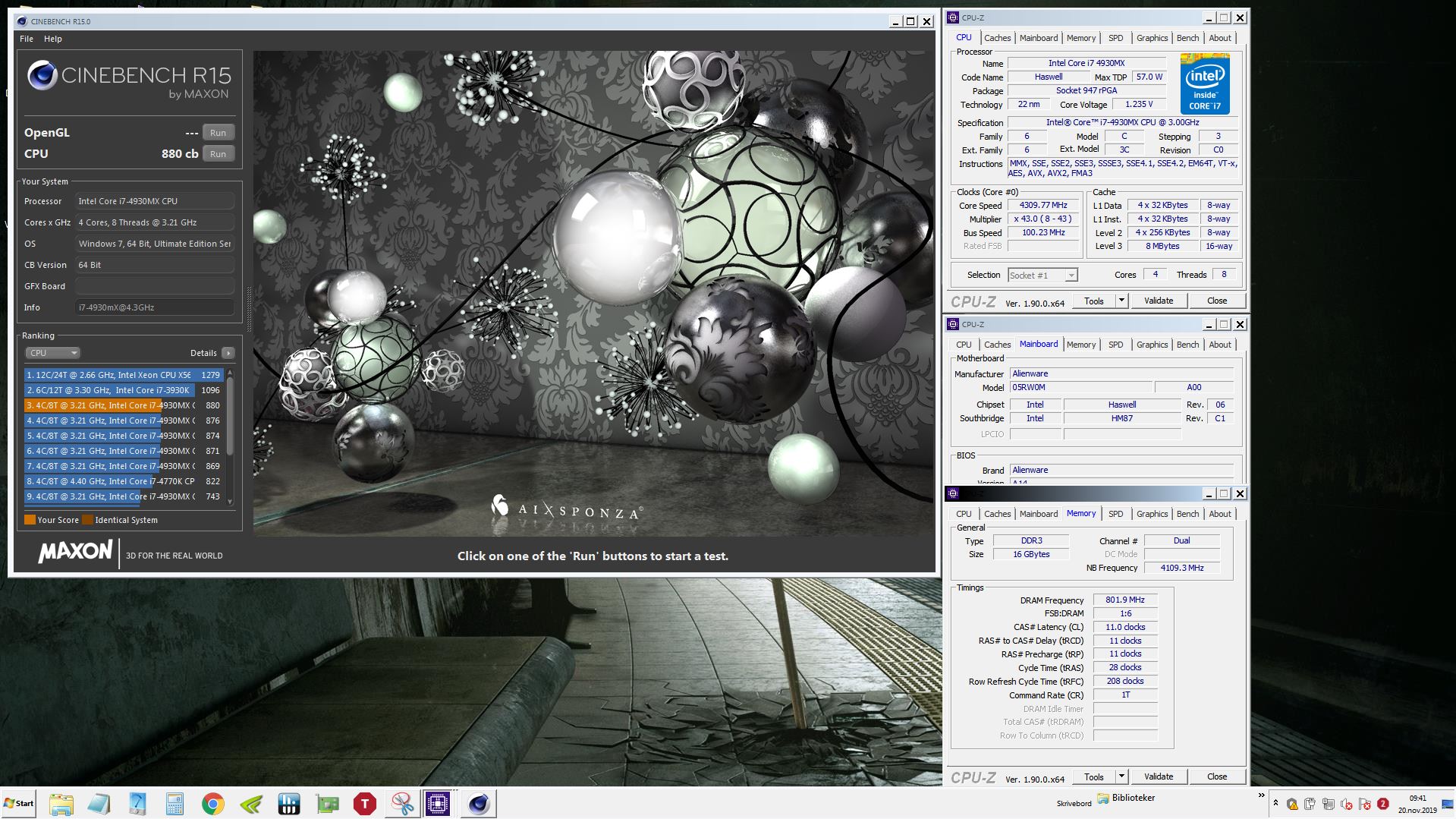Screen dimensions: 1456x819
Task: Click the Cinebench title bar app icon
Action: (x=22, y=21)
